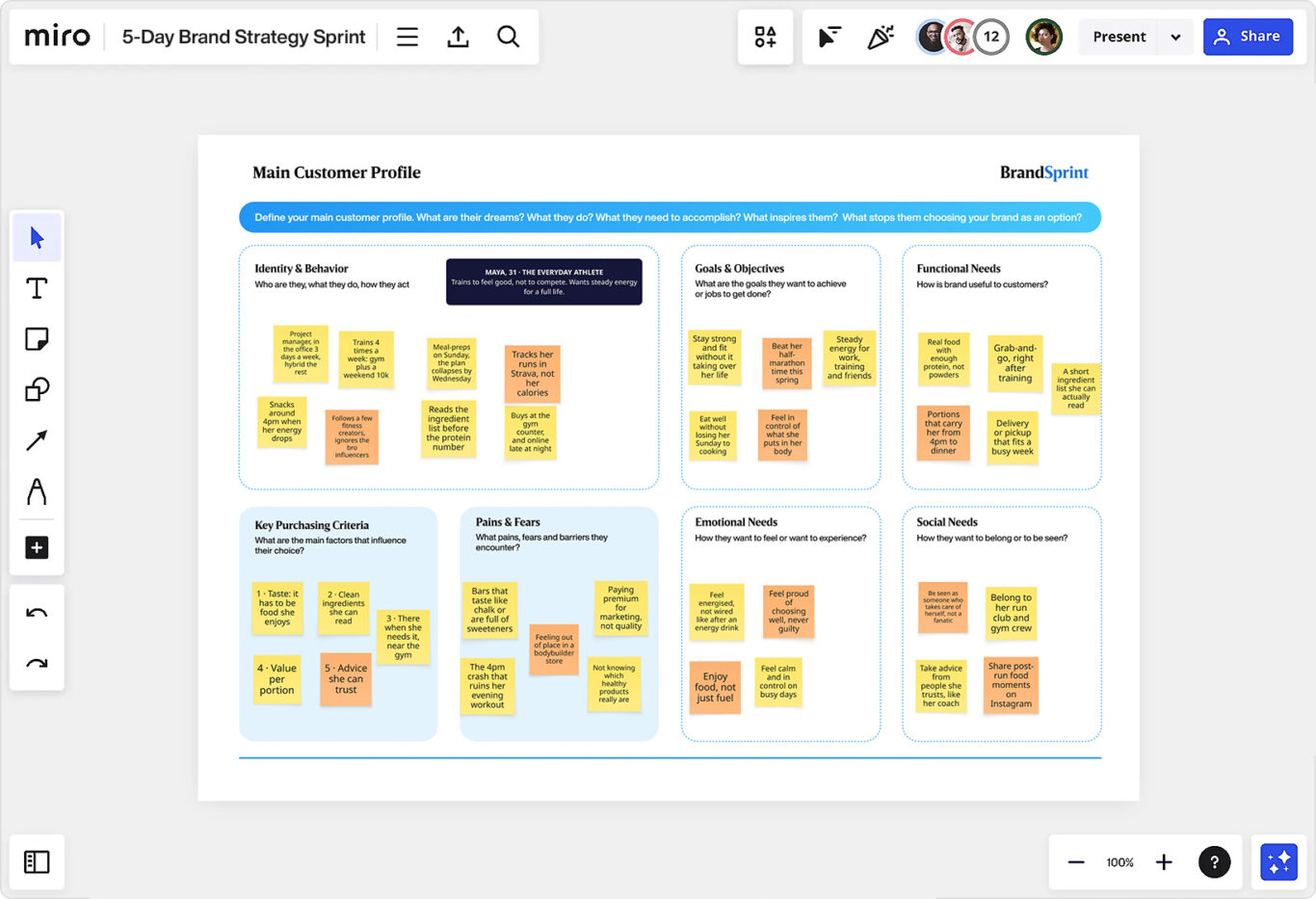Redo the last action
The image size is (1316, 899).
coord(37,663)
